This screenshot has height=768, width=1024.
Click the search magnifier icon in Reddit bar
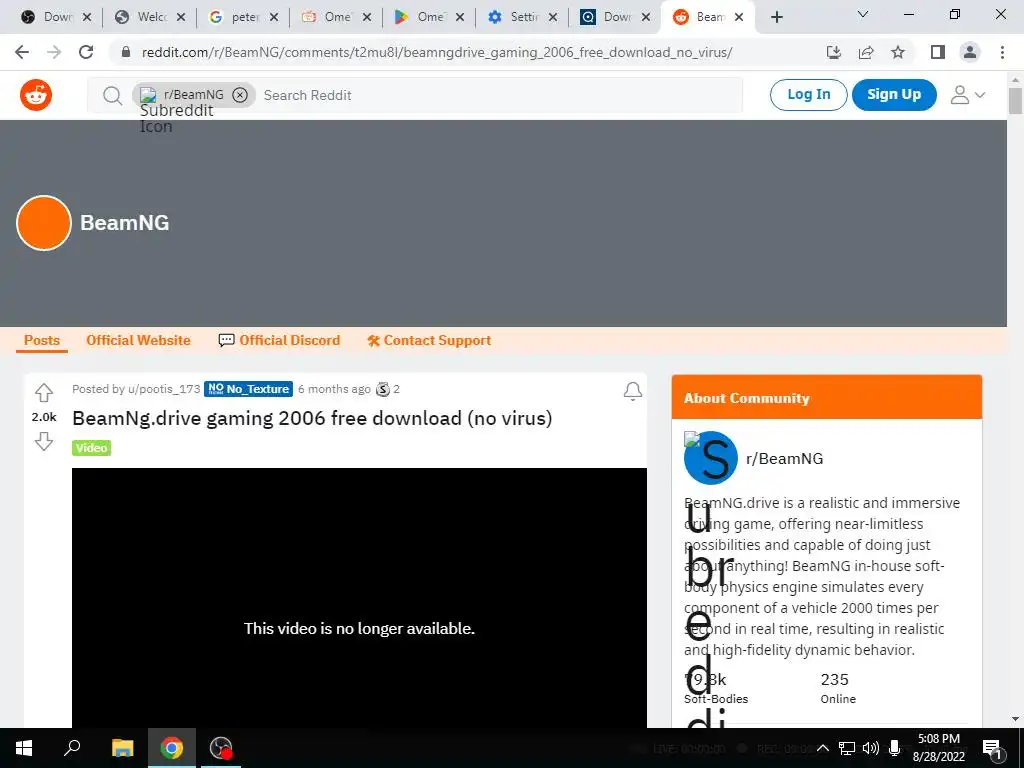point(112,96)
